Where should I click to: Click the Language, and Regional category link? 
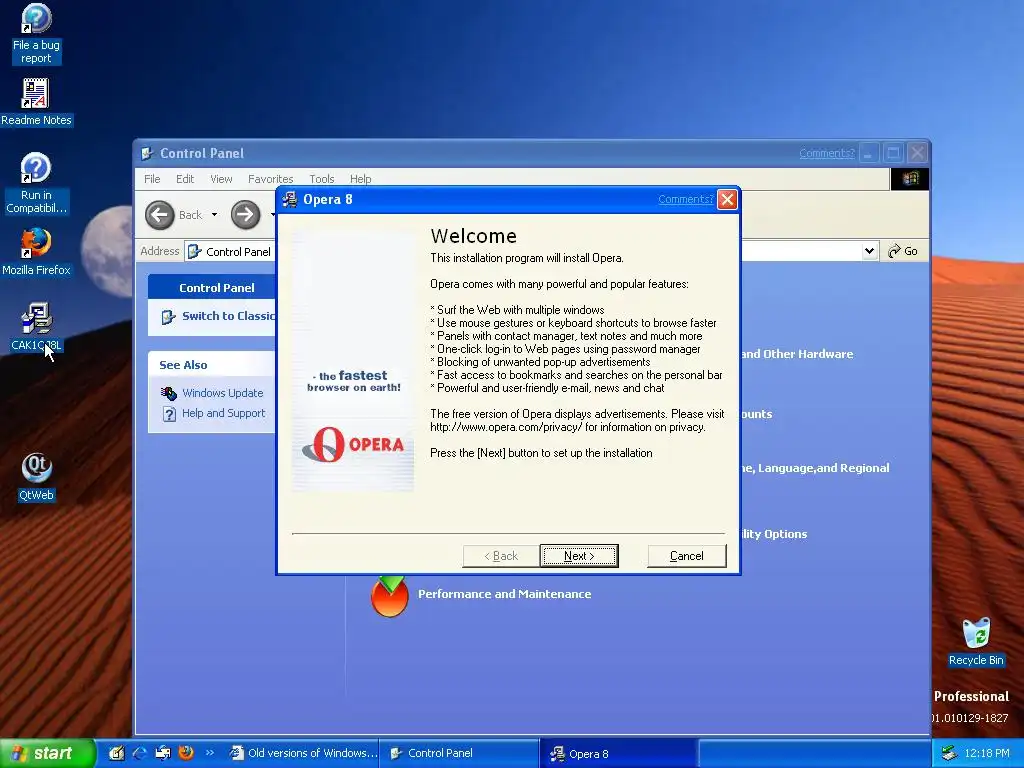[815, 468]
